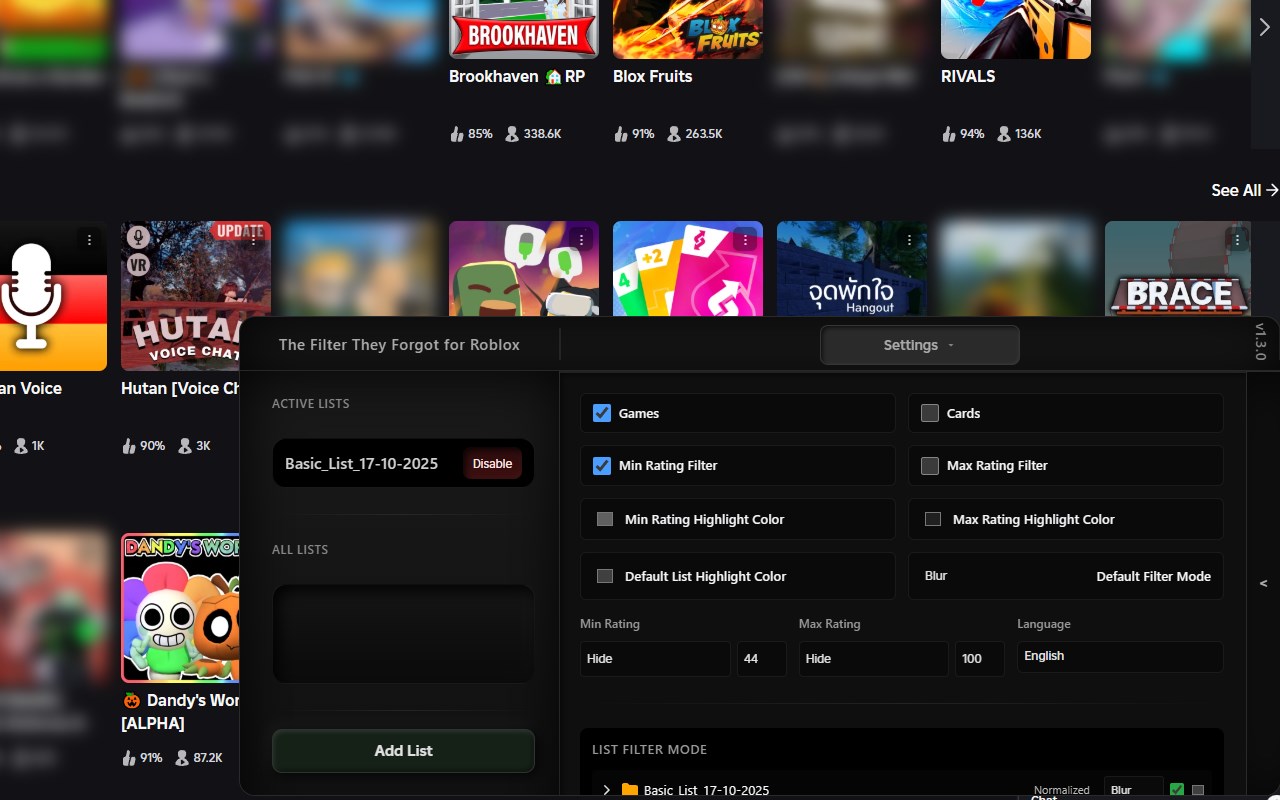Viewport: 1280px width, 800px height.
Task: Click 'The Filter They Forgot for Roblox' title
Action: coord(399,345)
